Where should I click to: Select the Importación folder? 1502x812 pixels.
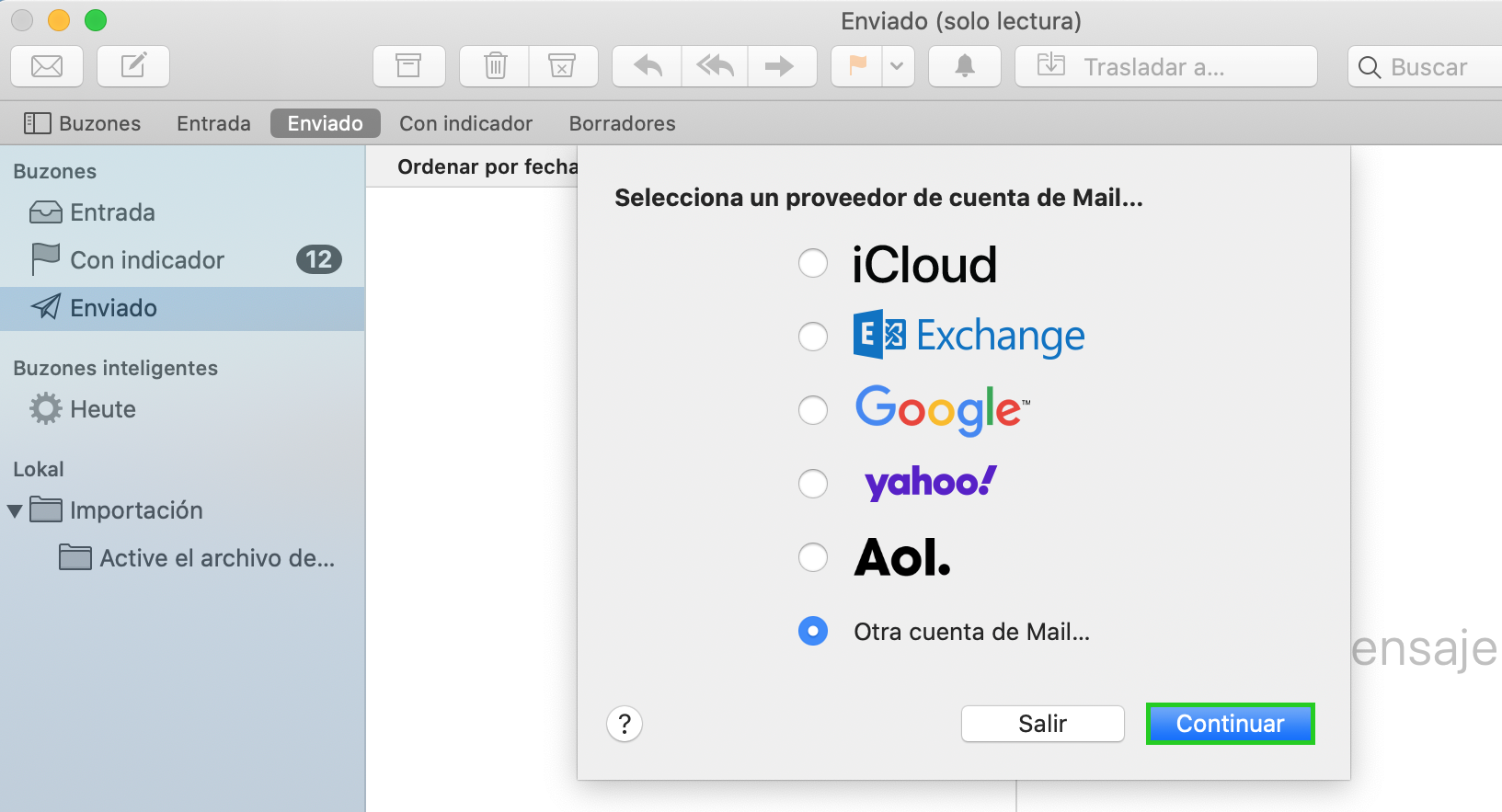(182, 510)
